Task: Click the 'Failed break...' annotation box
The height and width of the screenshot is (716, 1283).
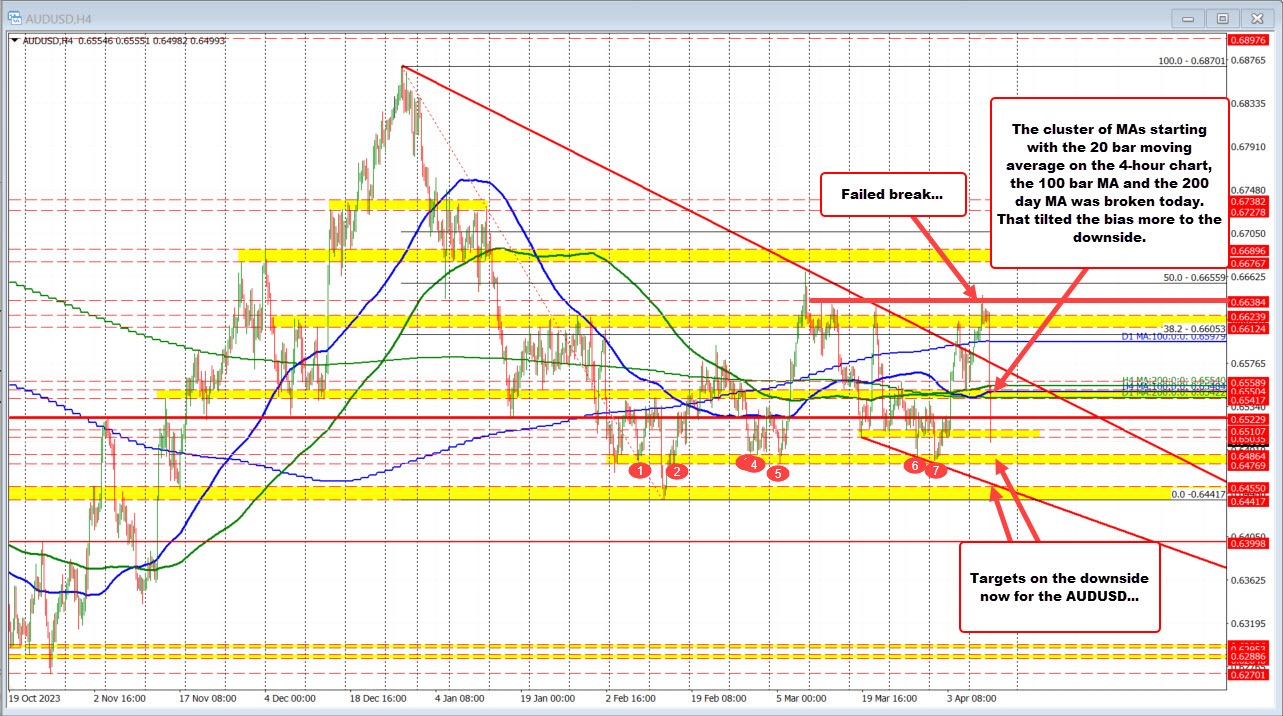Action: (x=892, y=194)
